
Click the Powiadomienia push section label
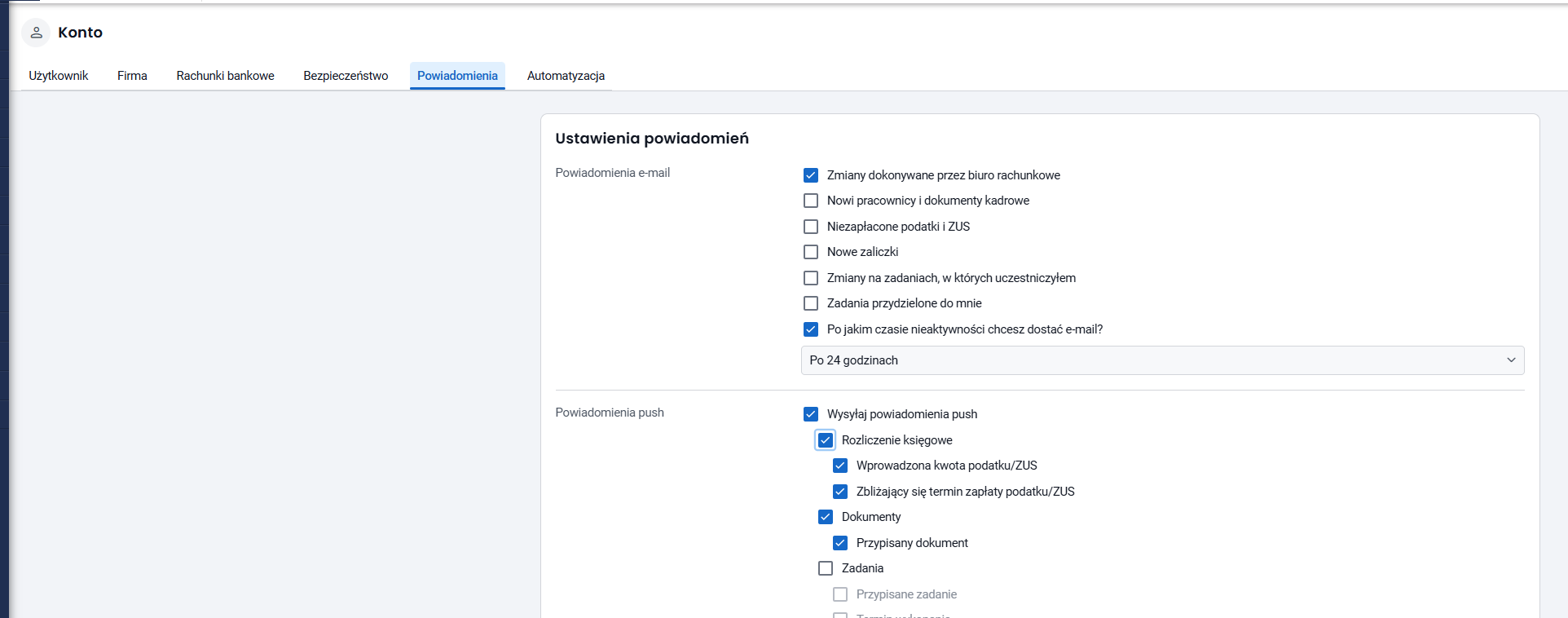pyautogui.click(x=610, y=413)
